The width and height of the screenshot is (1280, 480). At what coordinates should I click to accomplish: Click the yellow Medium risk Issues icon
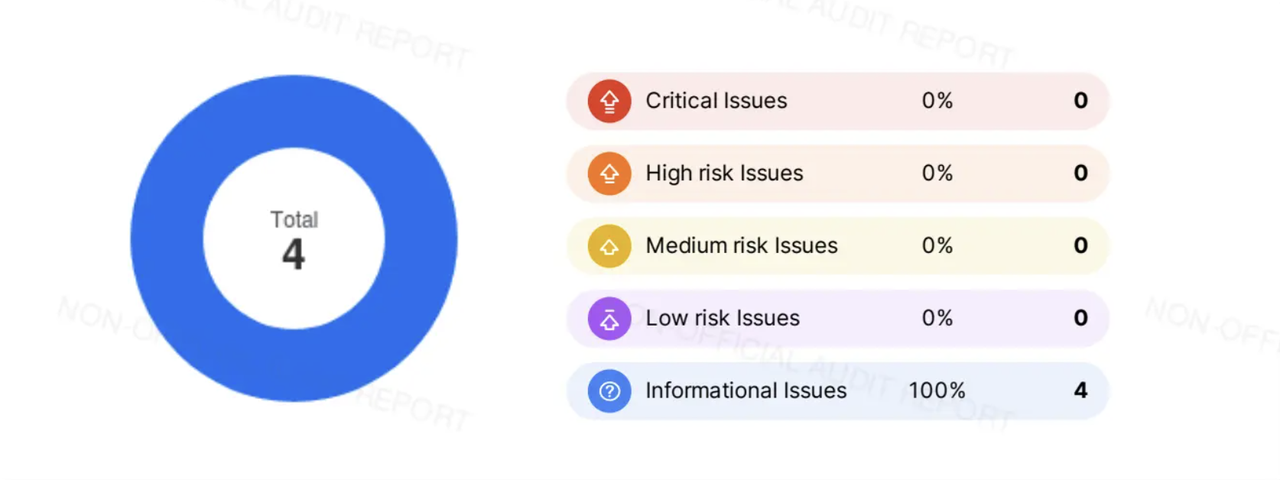[609, 246]
